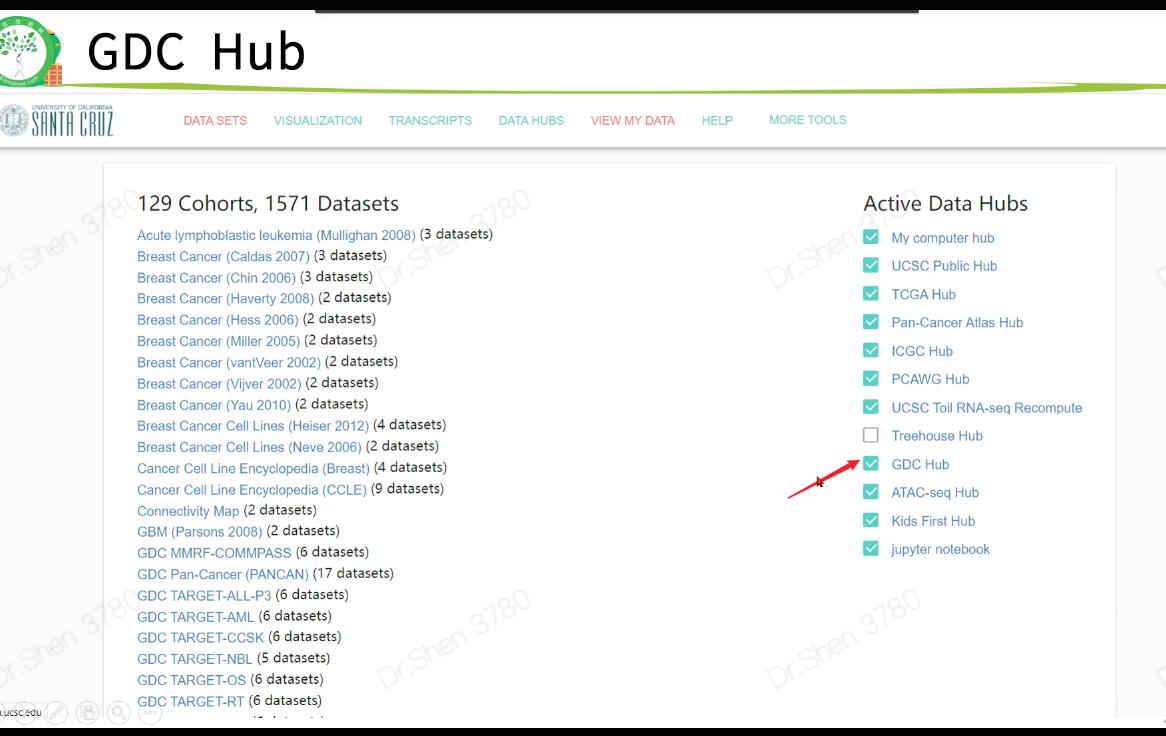Open Breast Cancer (Yau 2010) cohort link
Screen dimensions: 1166x736
214,405
